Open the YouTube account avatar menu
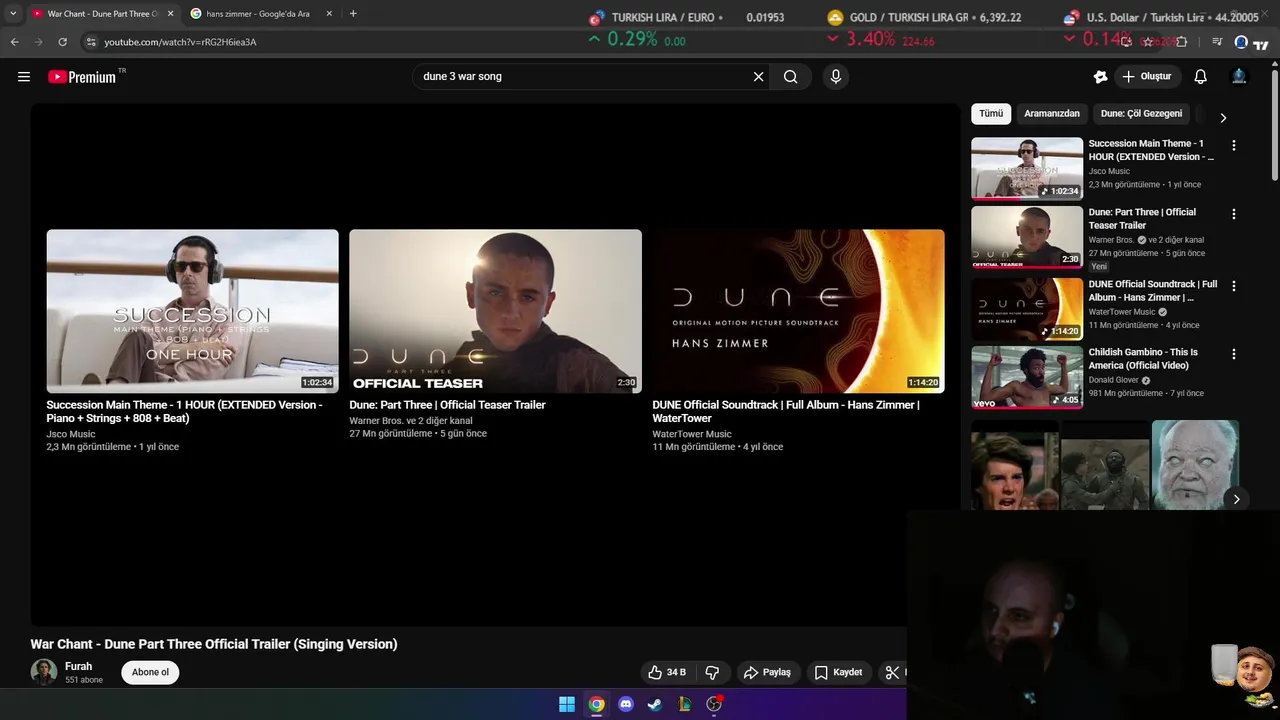Screen dimensions: 1280x720 1239,77
